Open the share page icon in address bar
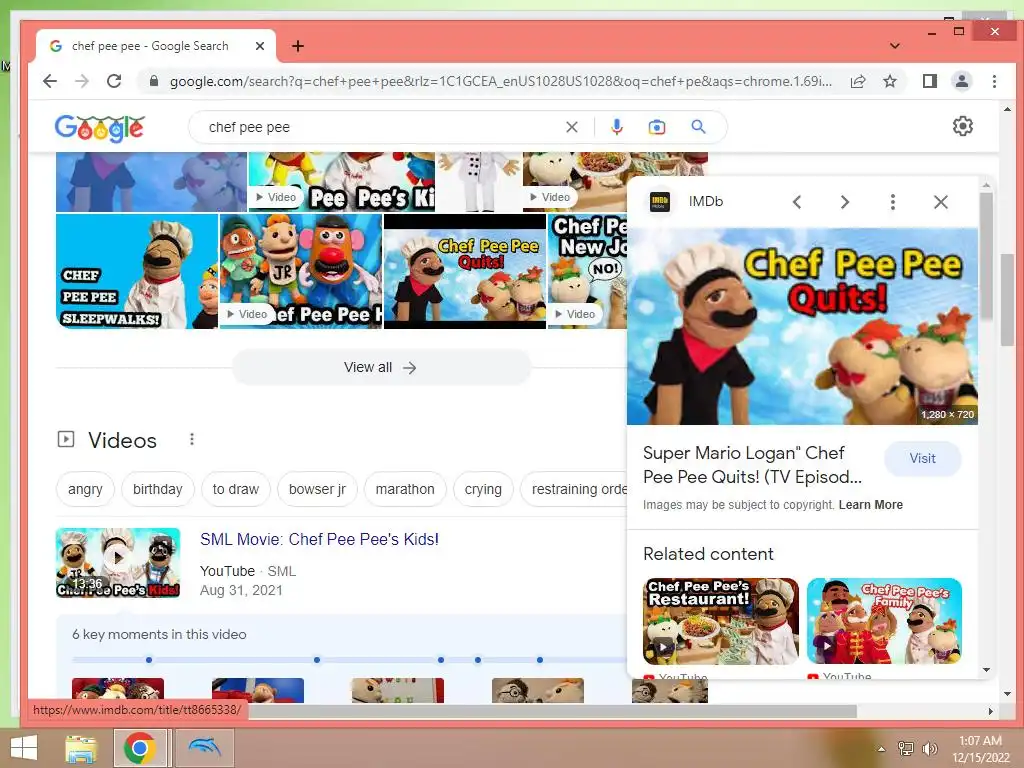 coord(858,81)
